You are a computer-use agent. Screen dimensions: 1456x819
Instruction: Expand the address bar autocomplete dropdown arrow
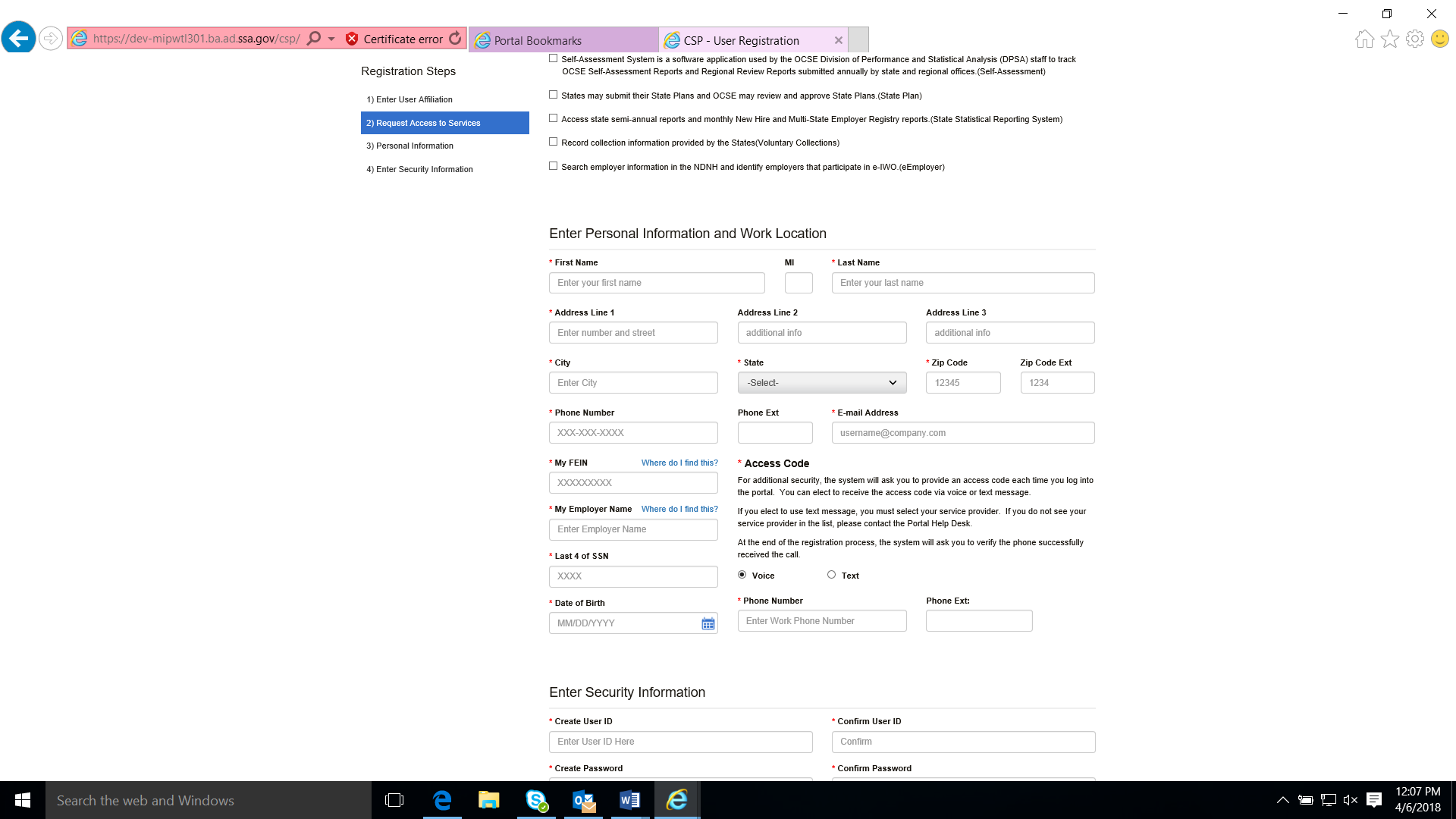[x=331, y=39]
